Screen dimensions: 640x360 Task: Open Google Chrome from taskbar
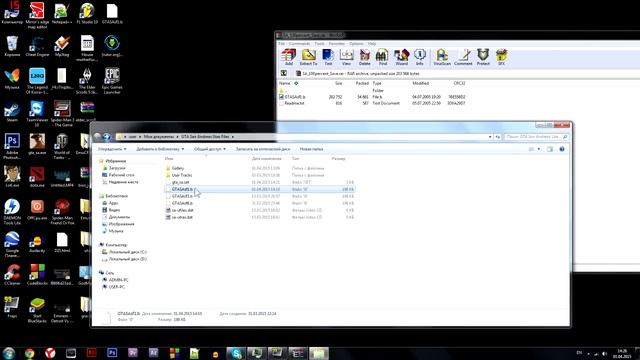tap(29, 353)
